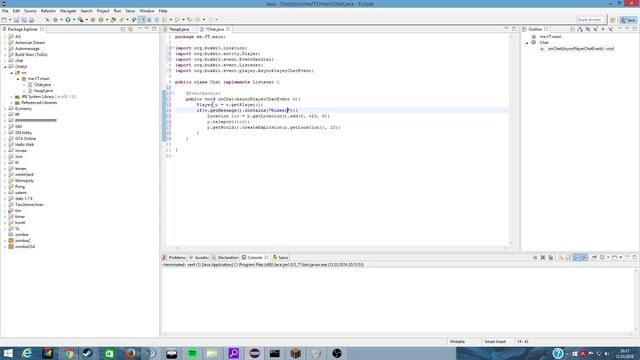Open the Navigate menu
Screen dimensions: 640x360
click(68, 11)
